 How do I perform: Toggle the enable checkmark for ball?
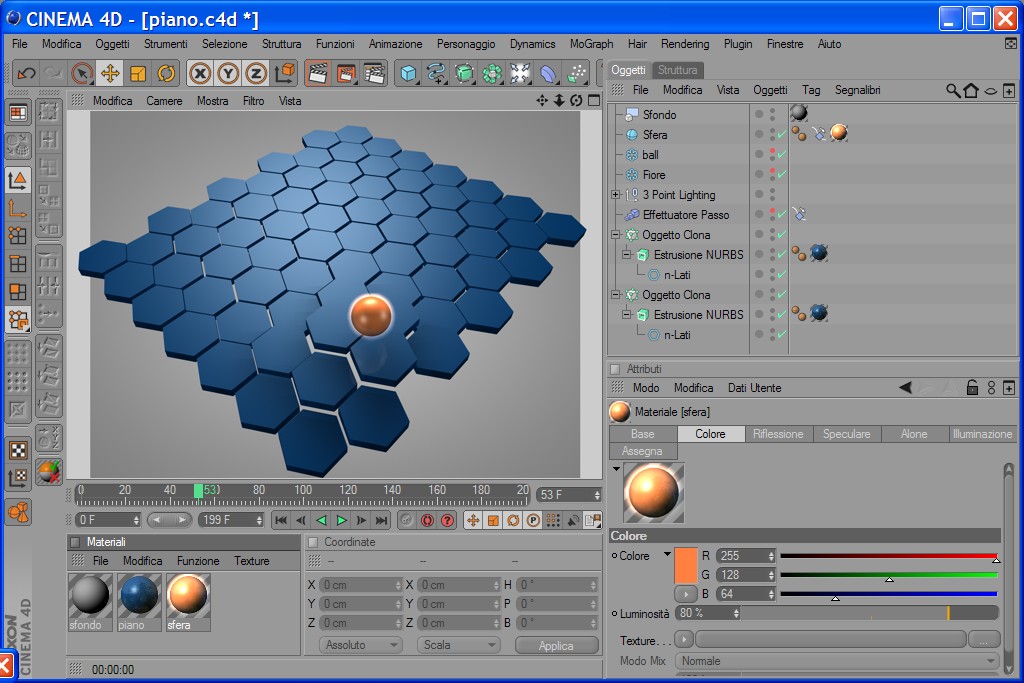(782, 155)
